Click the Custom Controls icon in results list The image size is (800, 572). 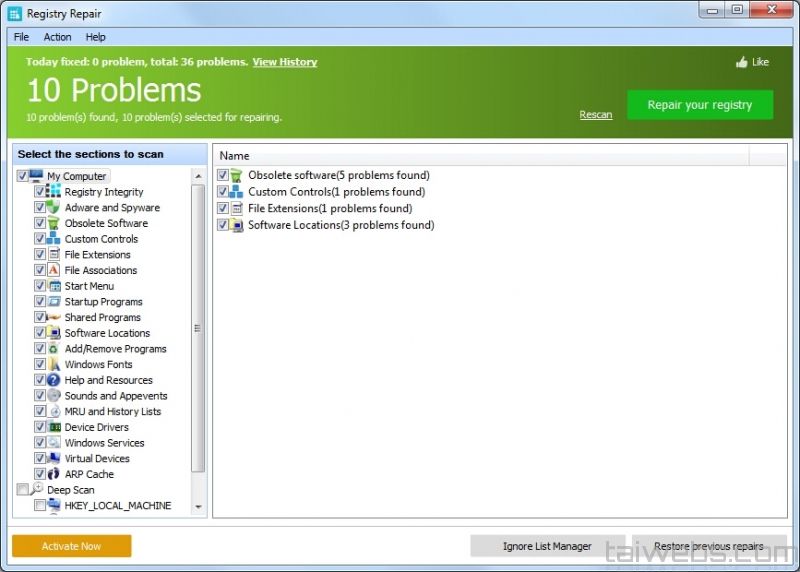(237, 192)
